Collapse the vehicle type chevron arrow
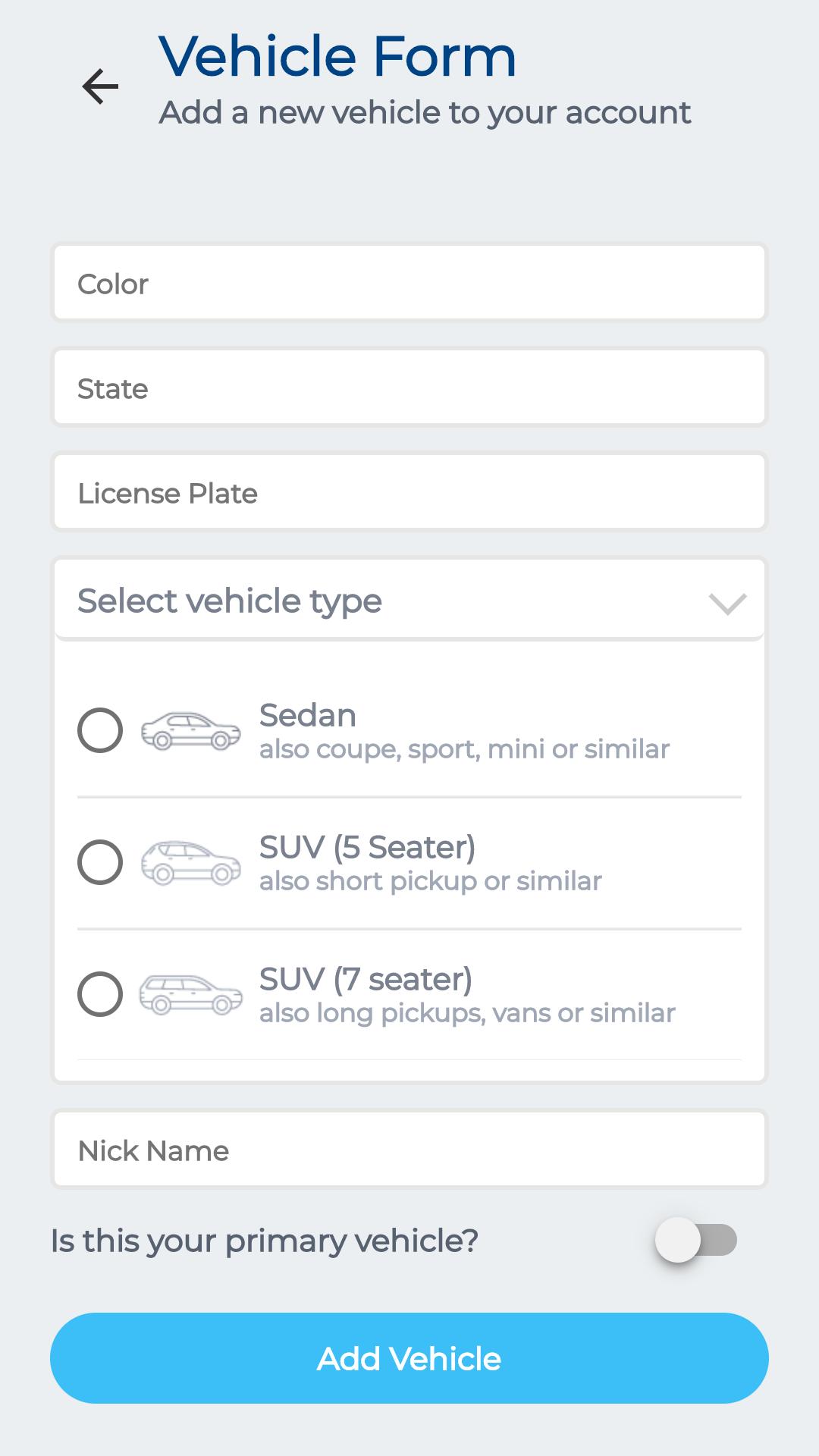This screenshot has height=1456, width=819. (x=728, y=604)
